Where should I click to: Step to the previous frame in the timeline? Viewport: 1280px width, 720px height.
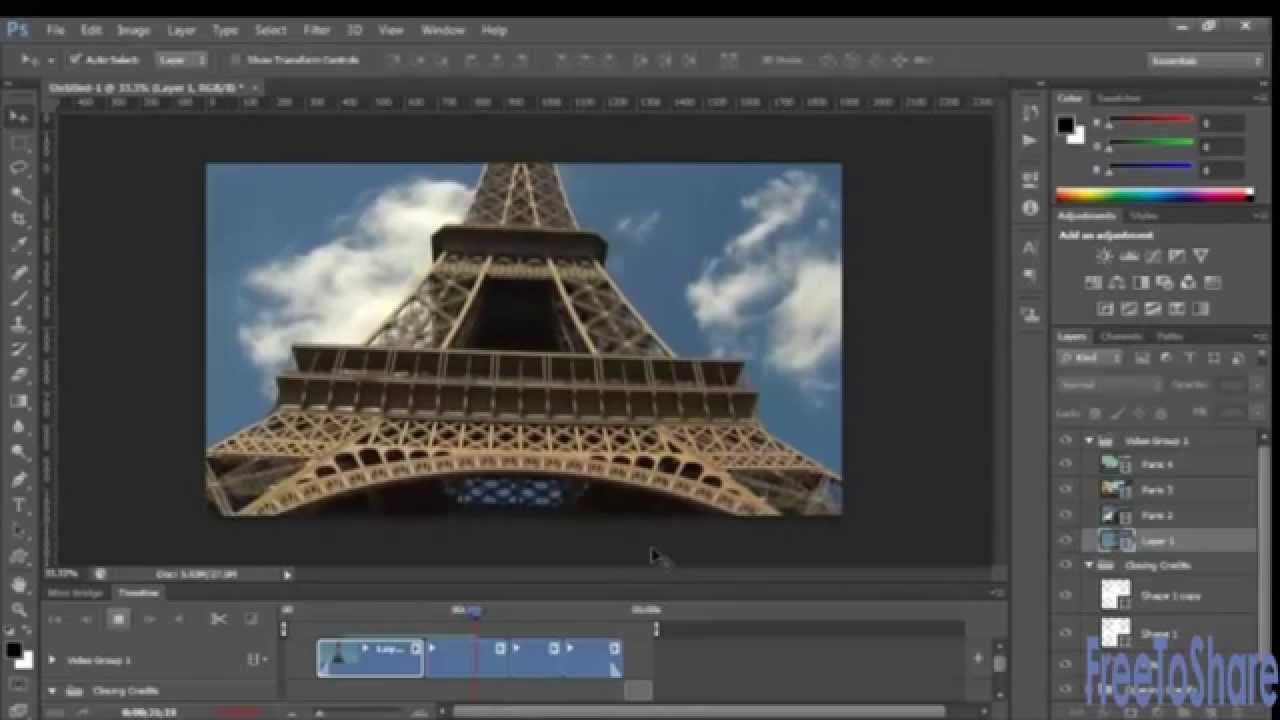point(86,619)
